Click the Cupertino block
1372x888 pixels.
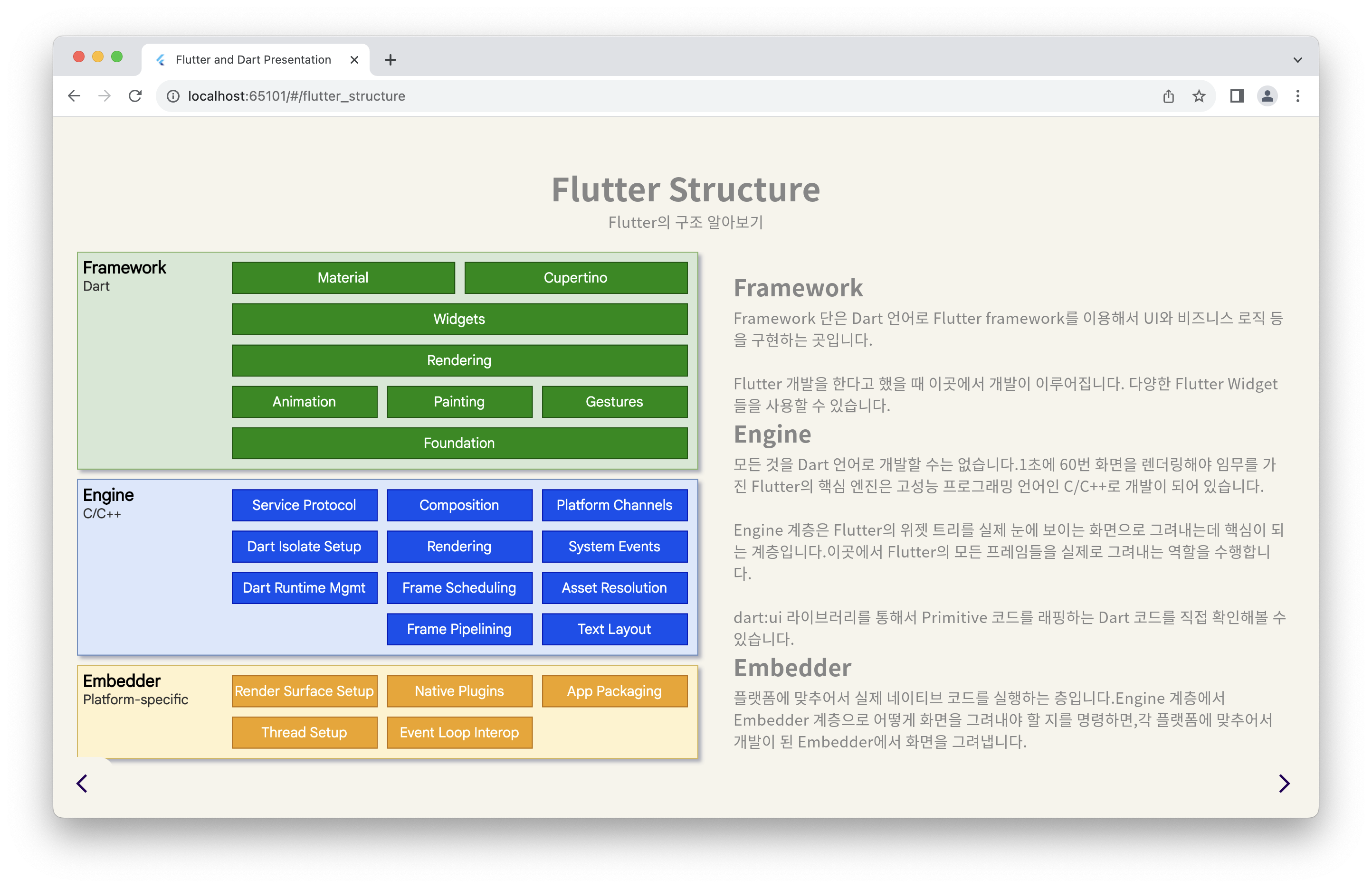pyautogui.click(x=576, y=278)
